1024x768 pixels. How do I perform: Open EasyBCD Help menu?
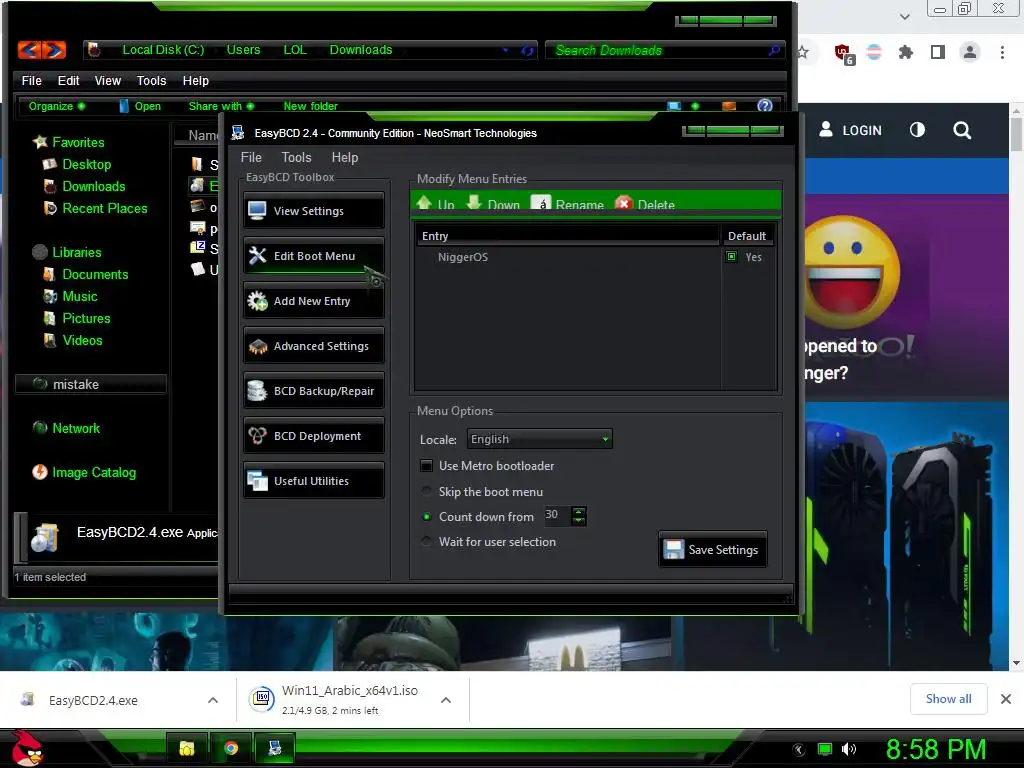[345, 157]
